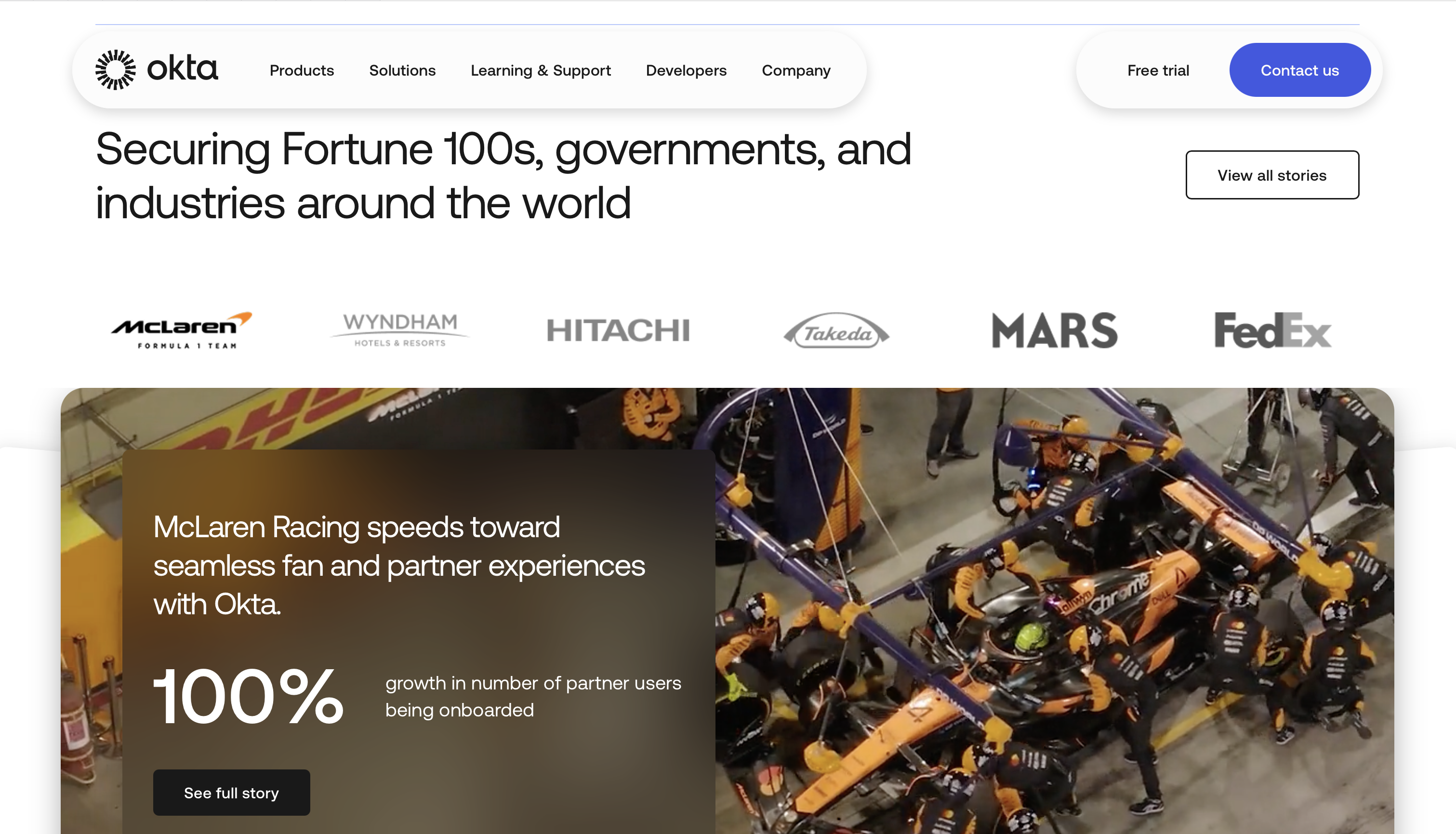Pick the Takeda customer logo
The width and height of the screenshot is (1456, 834).
click(836, 331)
